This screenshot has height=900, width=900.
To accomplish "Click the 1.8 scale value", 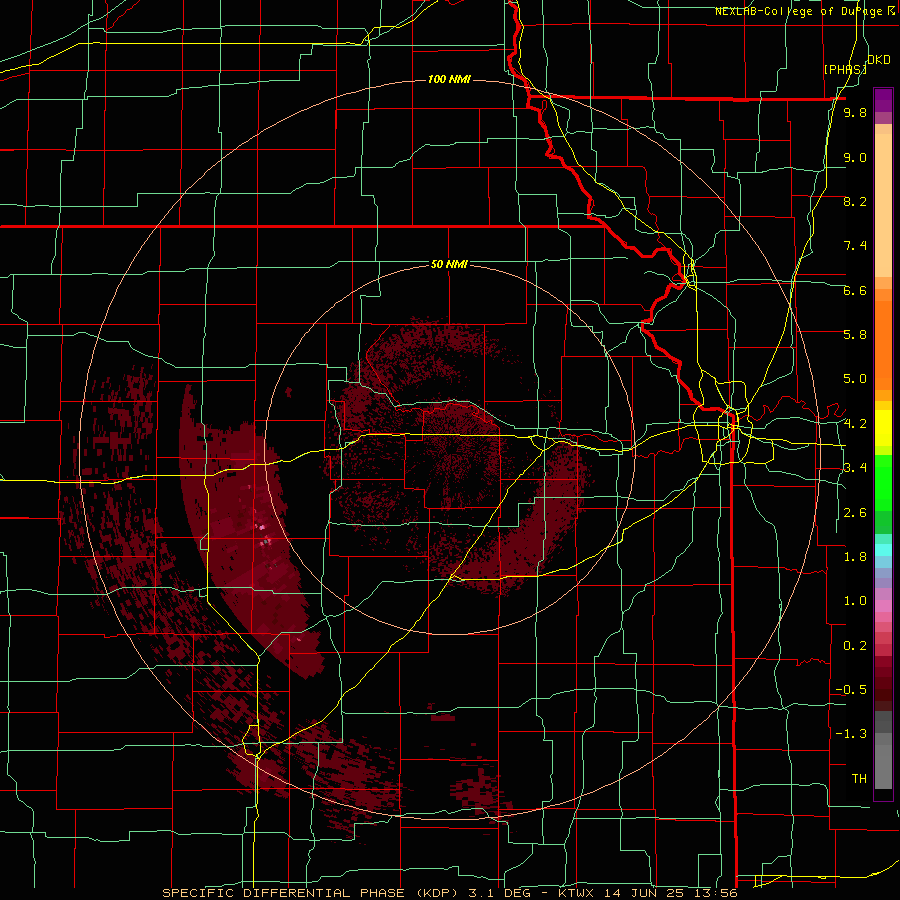I will pos(855,557).
